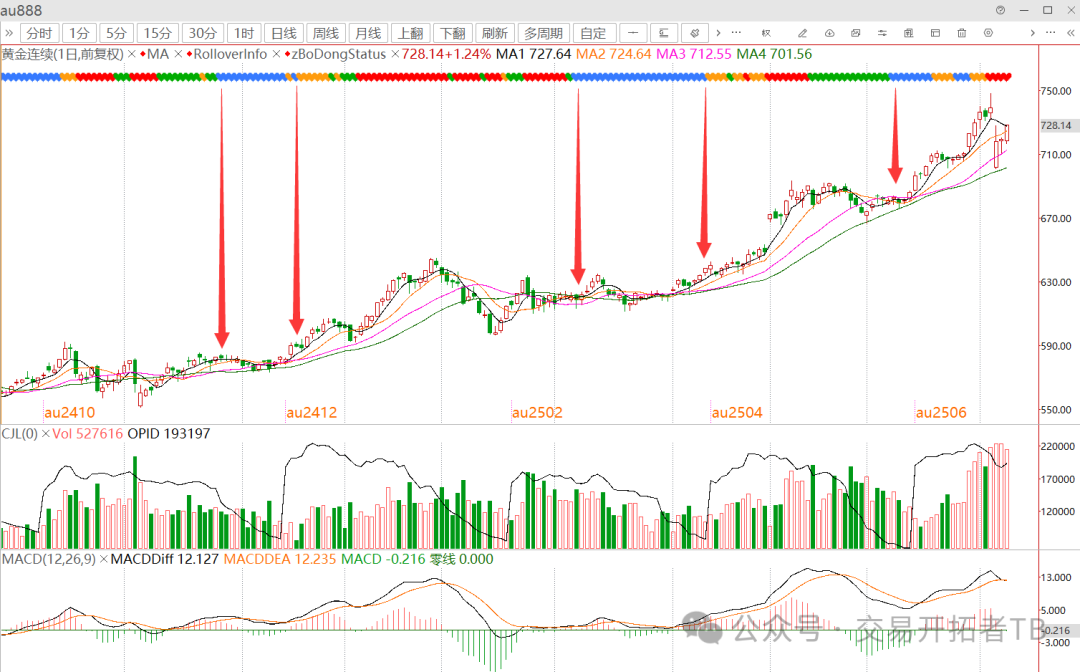Open the sliders parameter settings icon

882,33
